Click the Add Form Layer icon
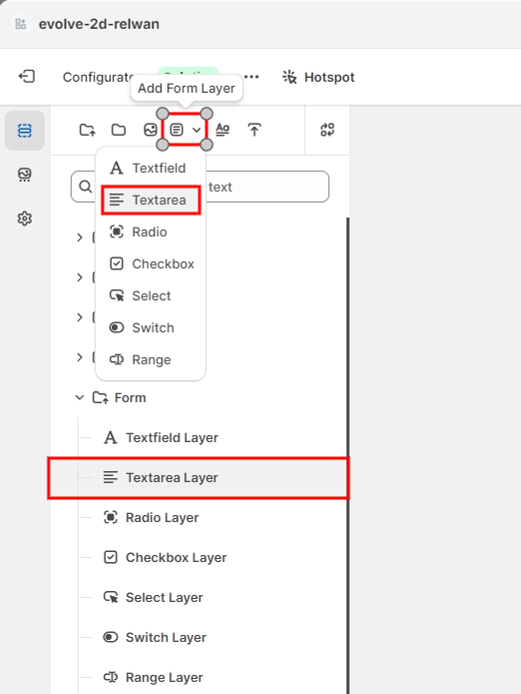Screen dimensions: 521x694 177,130
